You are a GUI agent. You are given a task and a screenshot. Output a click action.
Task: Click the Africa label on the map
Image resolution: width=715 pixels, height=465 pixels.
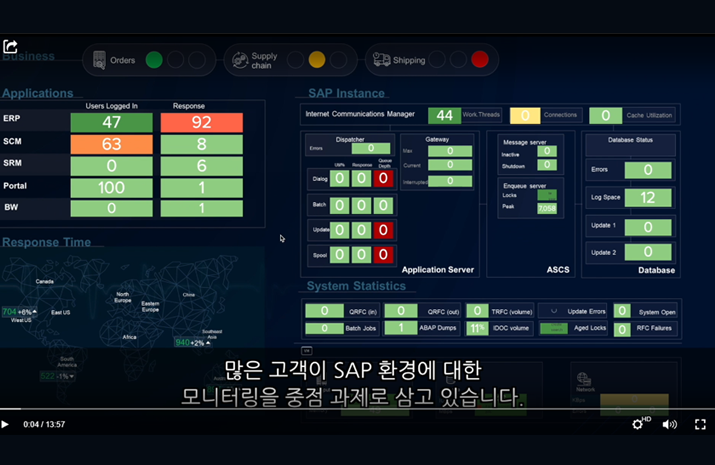coord(130,337)
